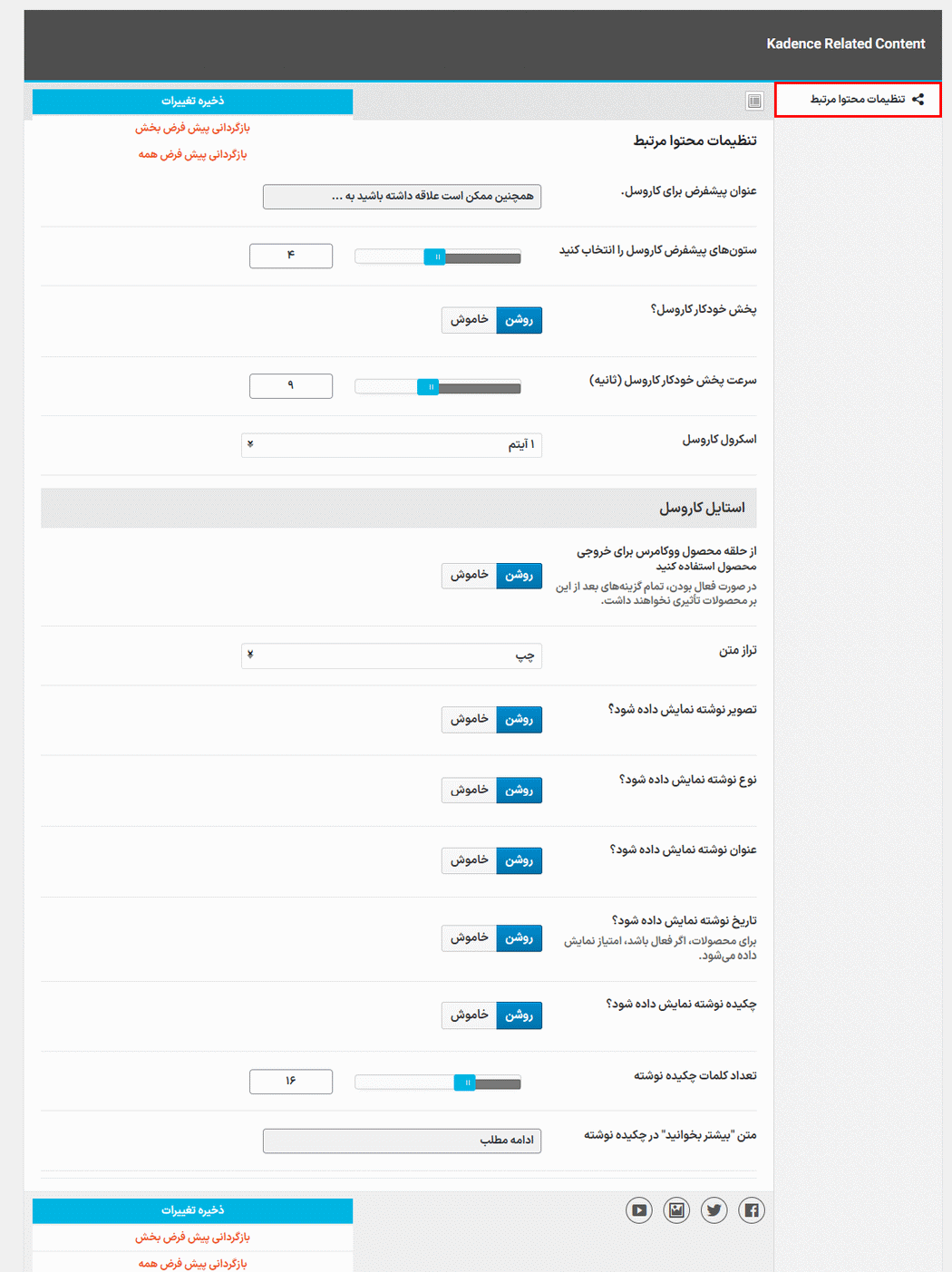Click the carousel columns slider handle
The height and width of the screenshot is (1272, 952).
[x=435, y=257]
